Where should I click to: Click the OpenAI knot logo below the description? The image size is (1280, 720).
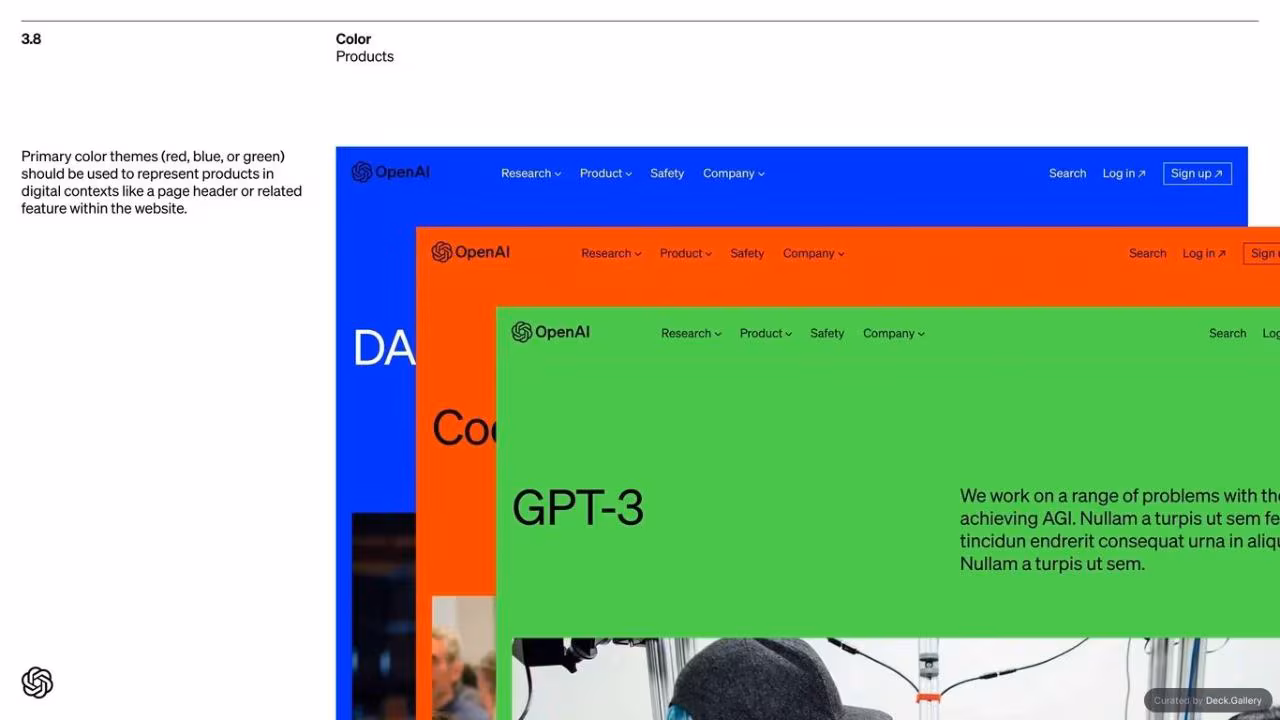coord(37,683)
